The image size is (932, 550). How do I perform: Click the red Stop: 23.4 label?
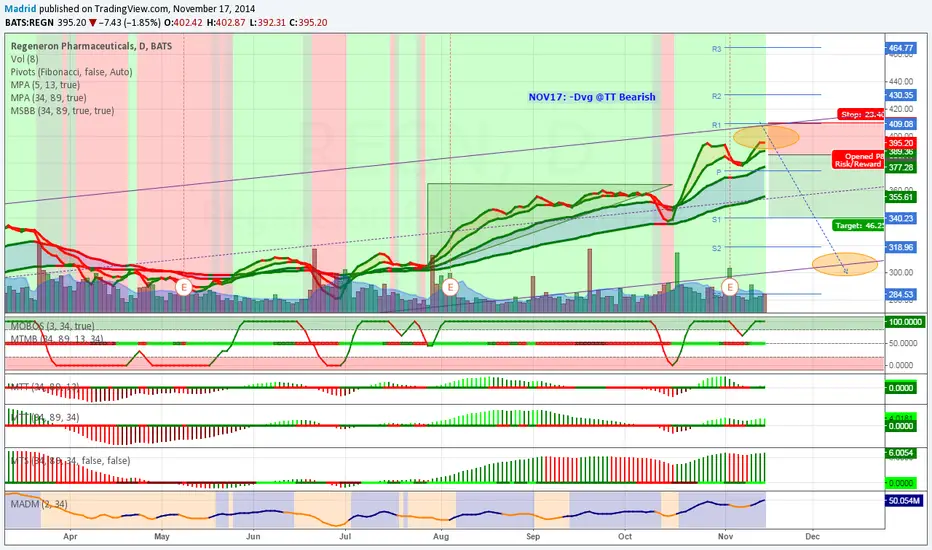[861, 114]
